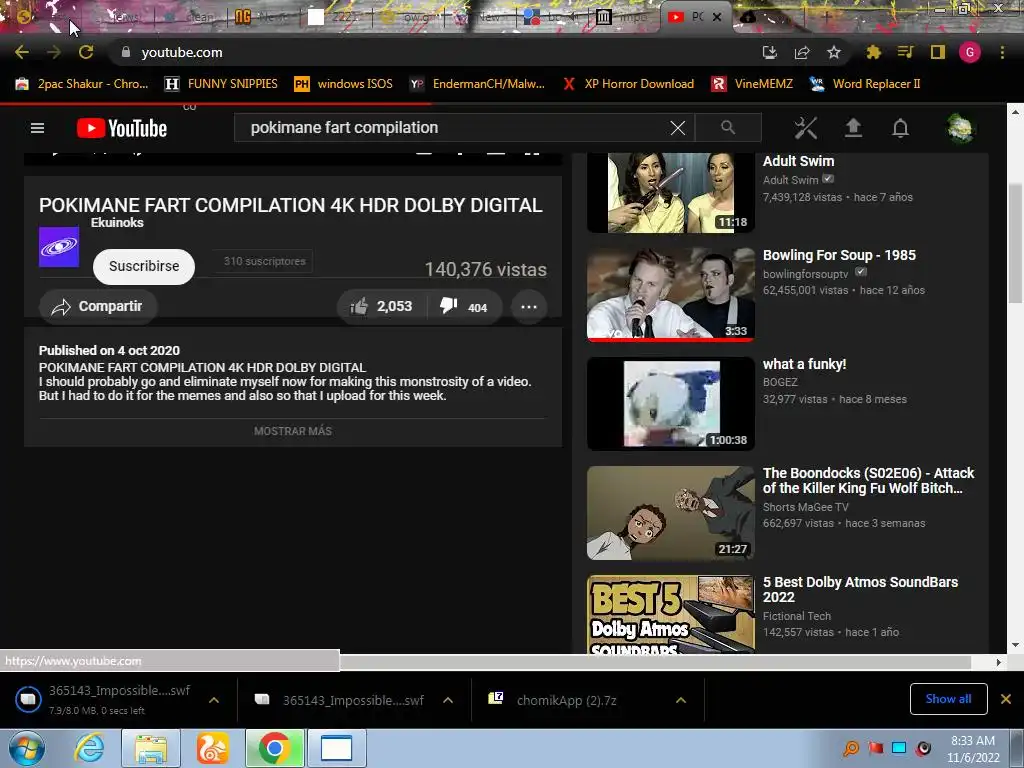The height and width of the screenshot is (768, 1024).
Task: Open the Extensions puzzle icon
Action: coord(873,52)
